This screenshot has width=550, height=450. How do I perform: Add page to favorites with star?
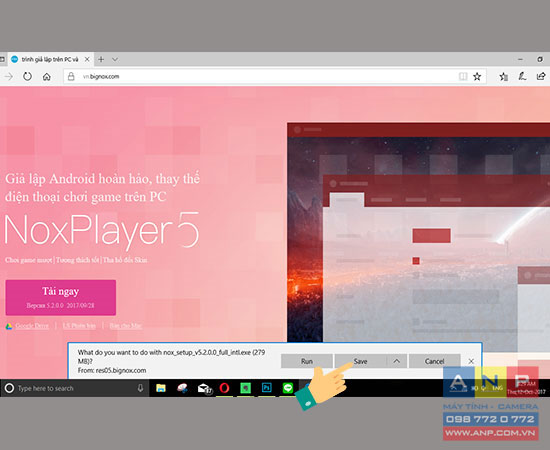(477, 76)
